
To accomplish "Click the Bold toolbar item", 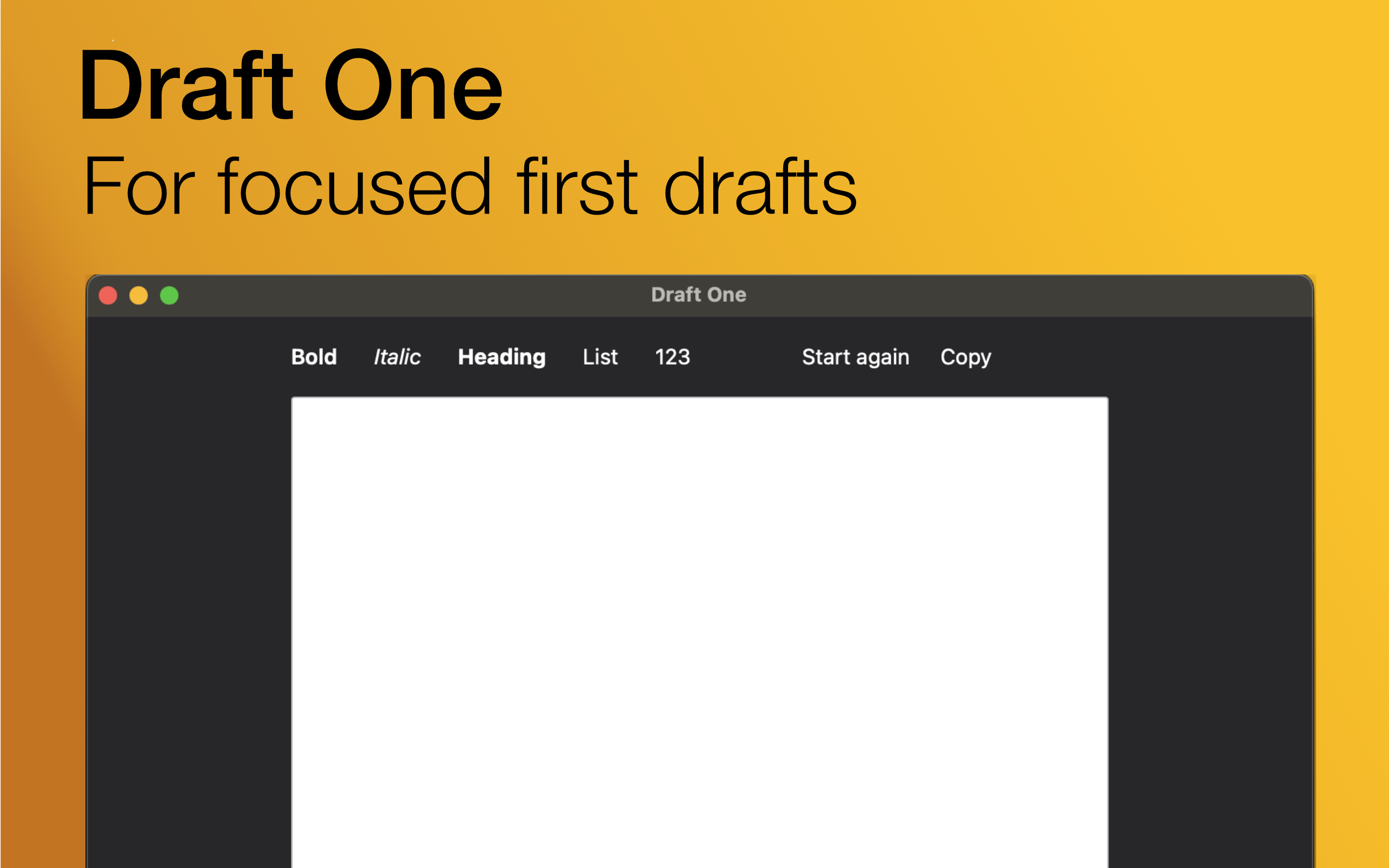I will coord(314,356).
